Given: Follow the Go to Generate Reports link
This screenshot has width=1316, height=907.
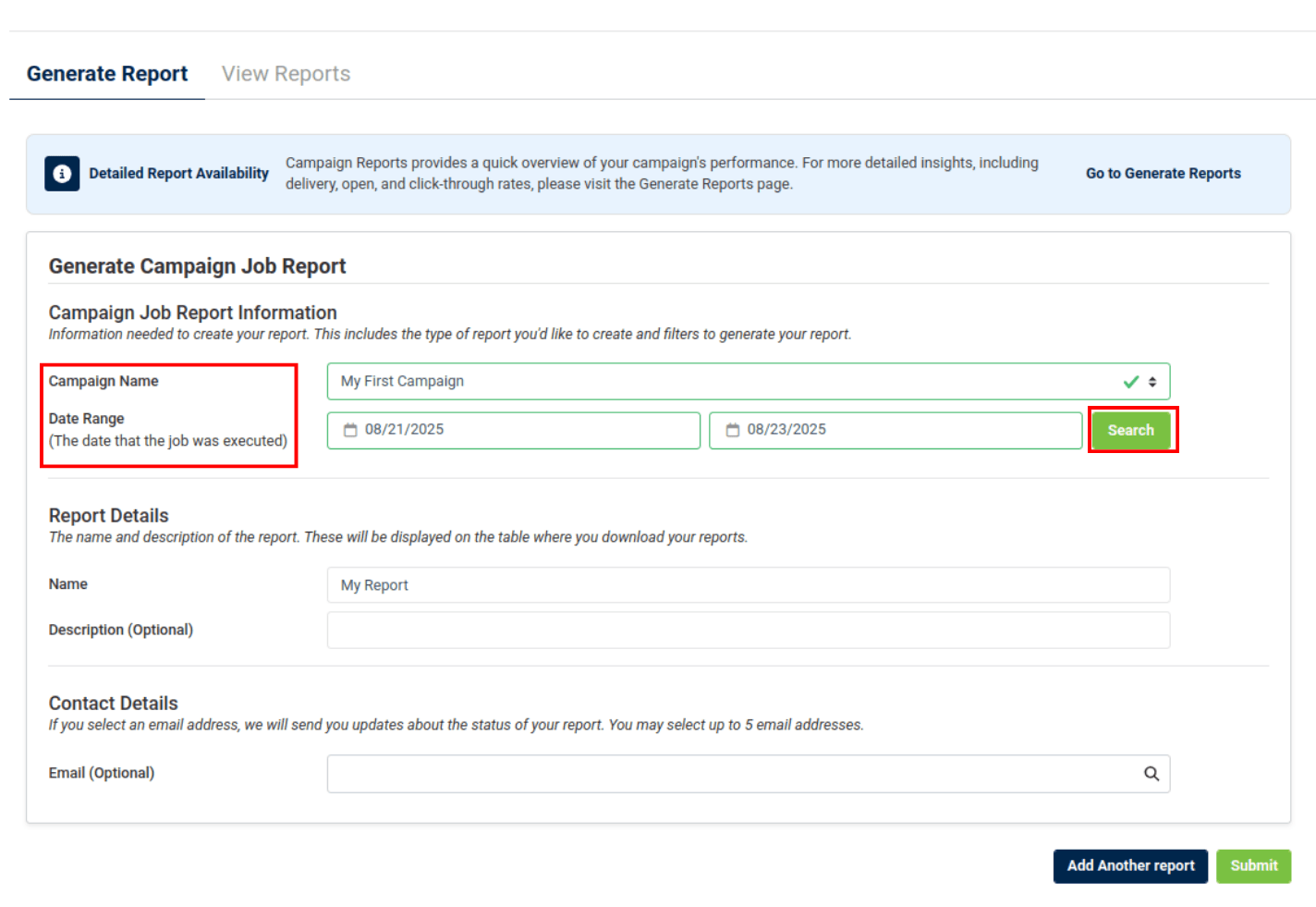Looking at the screenshot, I should pyautogui.click(x=1163, y=174).
